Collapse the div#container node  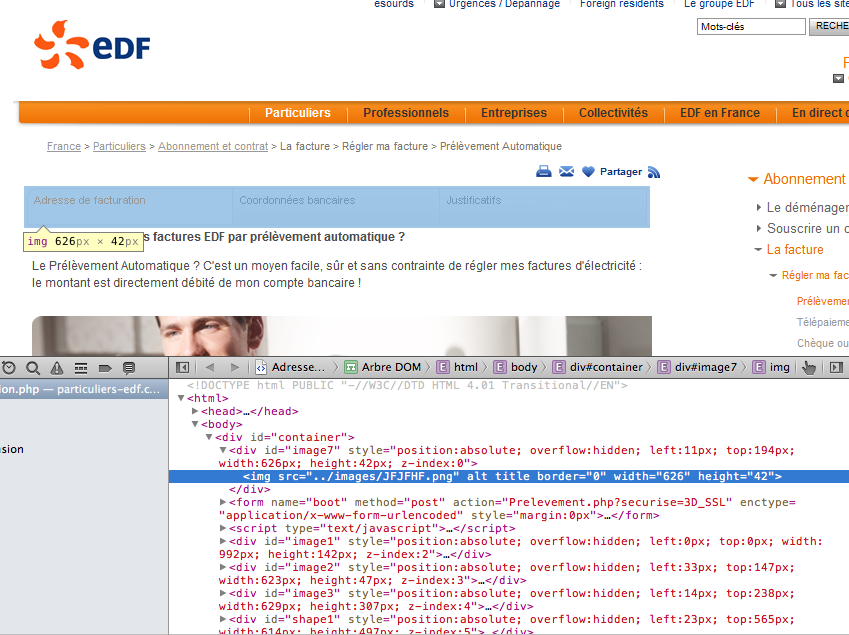[x=209, y=437]
